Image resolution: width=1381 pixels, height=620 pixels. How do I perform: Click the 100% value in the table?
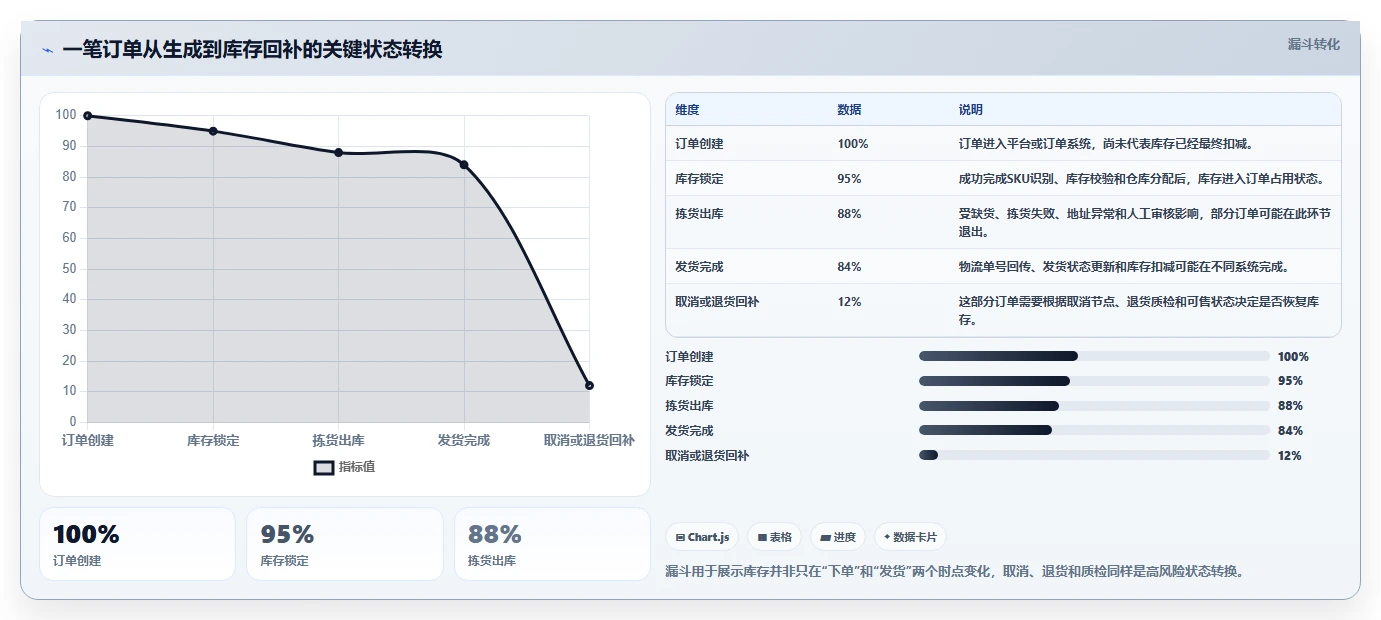(853, 144)
